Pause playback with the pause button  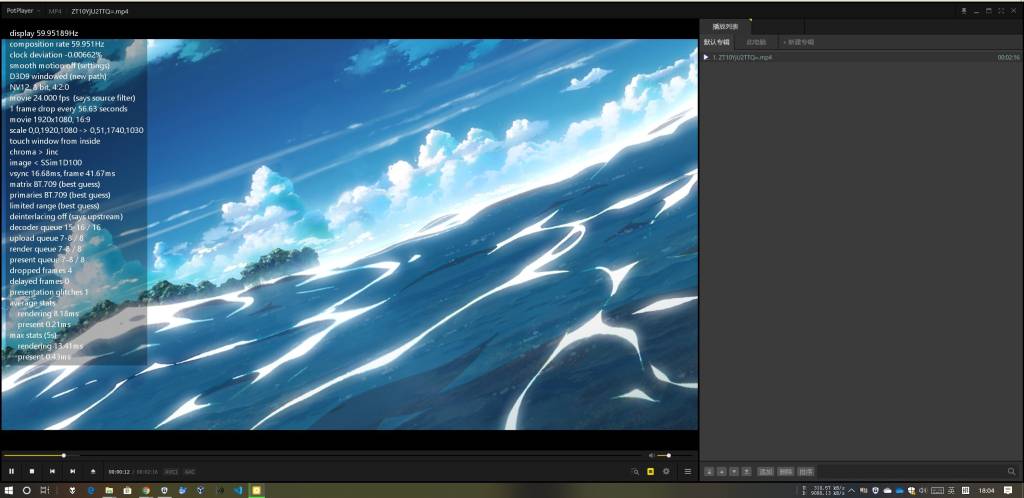tap(11, 471)
